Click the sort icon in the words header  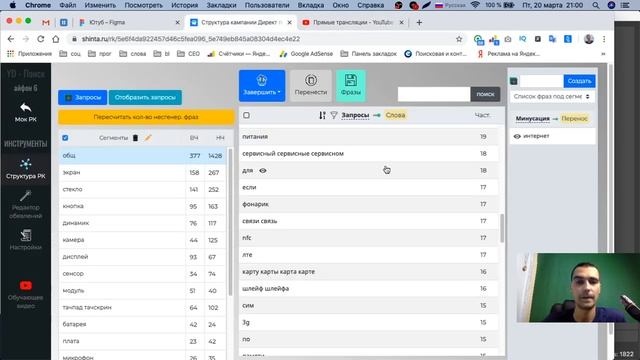pyautogui.click(x=322, y=116)
